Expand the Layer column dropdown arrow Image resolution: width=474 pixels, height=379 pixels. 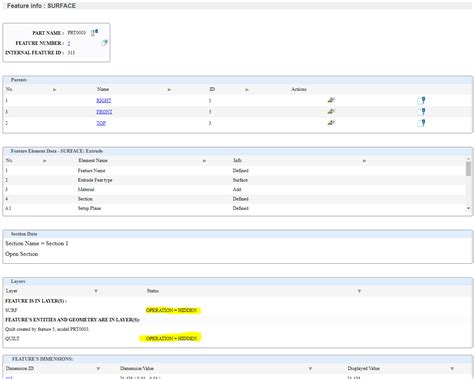click(96, 291)
